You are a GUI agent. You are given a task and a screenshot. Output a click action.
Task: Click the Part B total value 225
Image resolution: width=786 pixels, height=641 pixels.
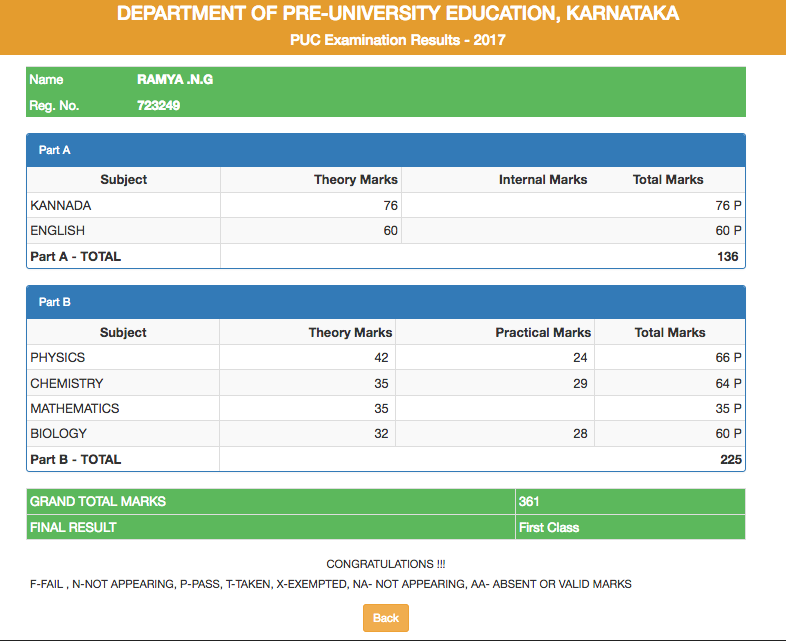click(x=731, y=460)
